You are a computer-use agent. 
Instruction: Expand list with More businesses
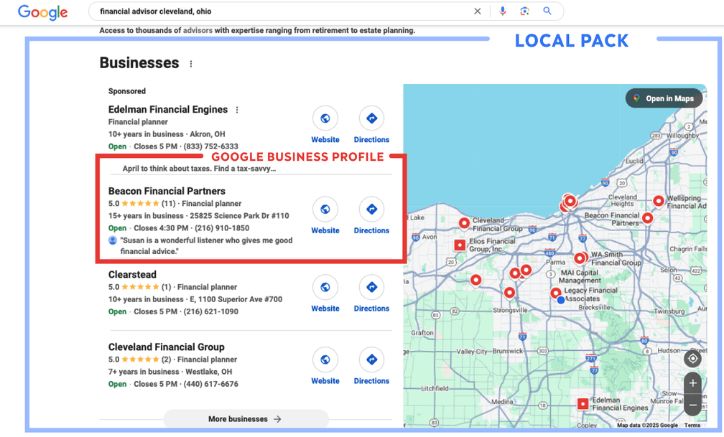(x=245, y=419)
